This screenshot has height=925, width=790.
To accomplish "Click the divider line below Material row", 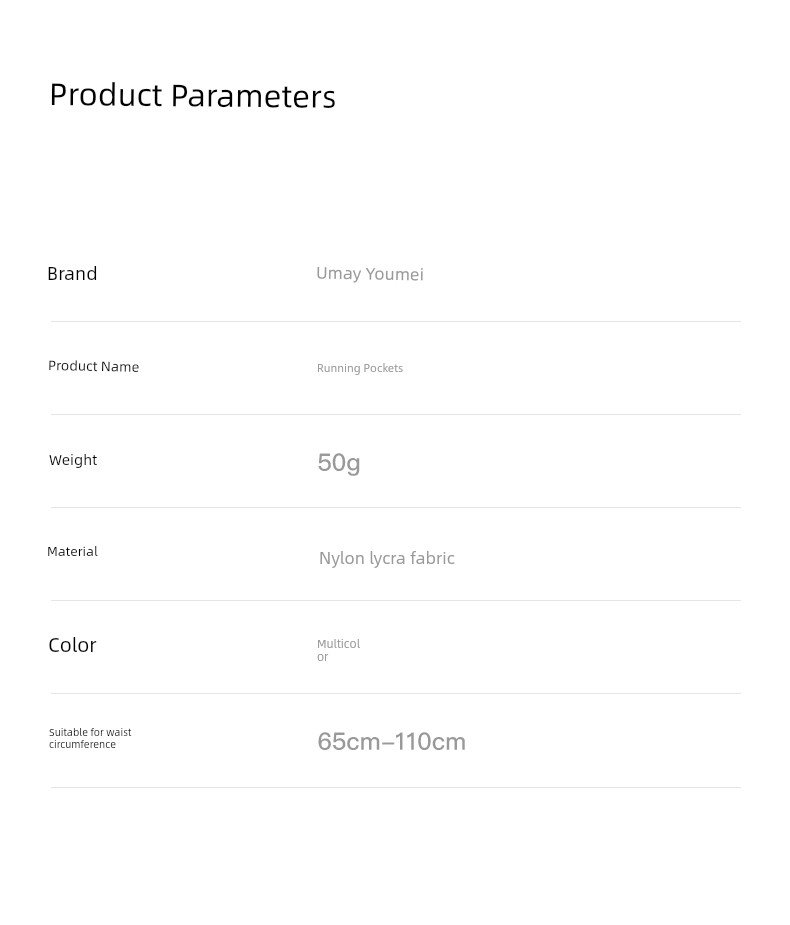I will click(x=395, y=601).
